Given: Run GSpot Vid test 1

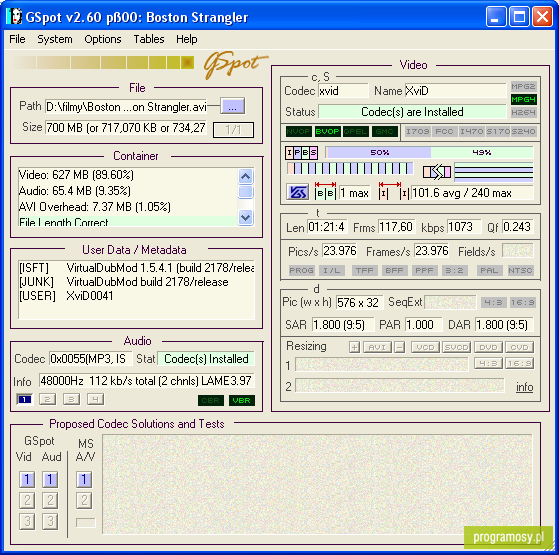Looking at the screenshot, I should [x=27, y=480].
